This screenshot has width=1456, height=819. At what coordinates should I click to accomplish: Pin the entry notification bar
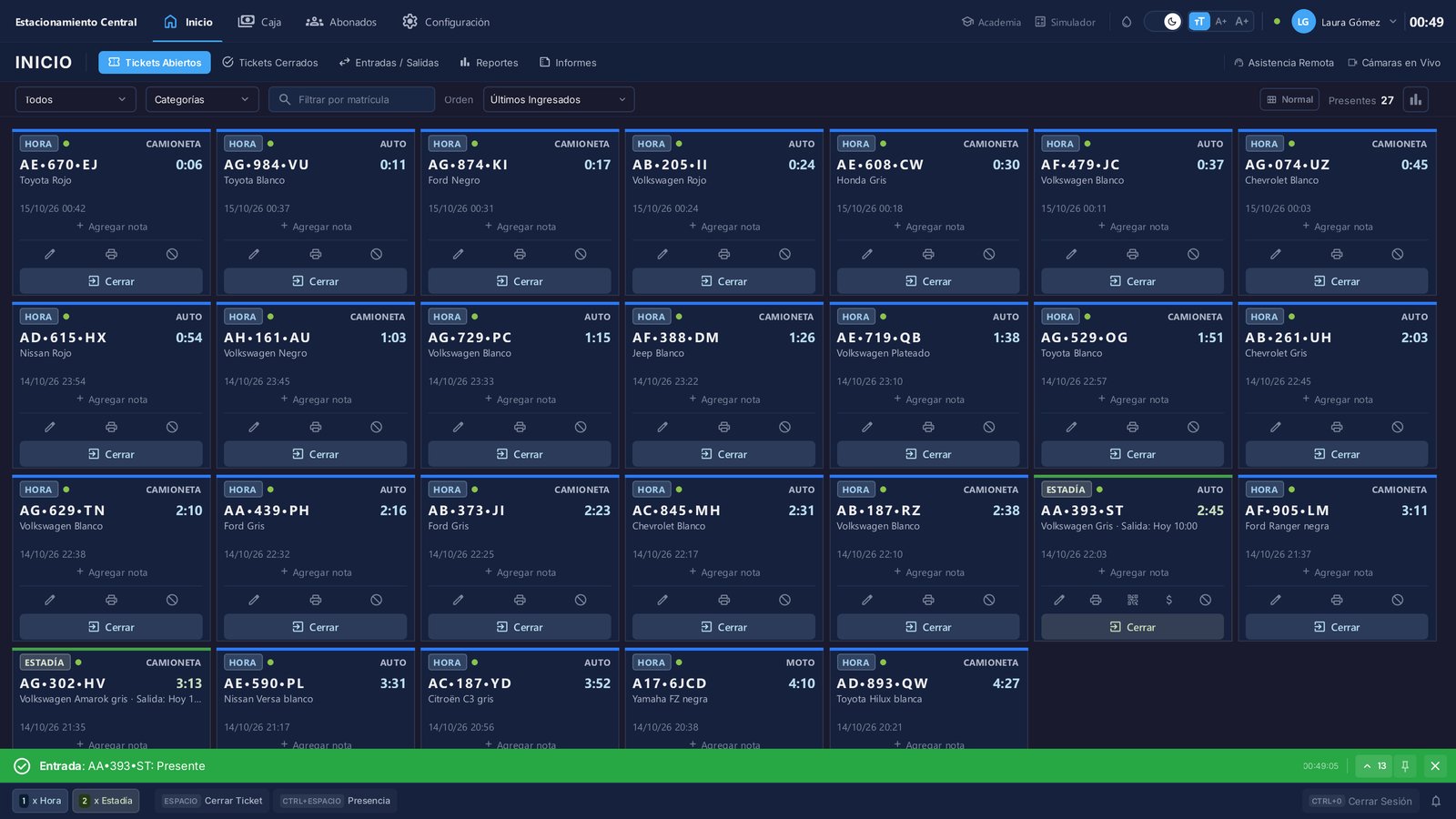point(1404,766)
